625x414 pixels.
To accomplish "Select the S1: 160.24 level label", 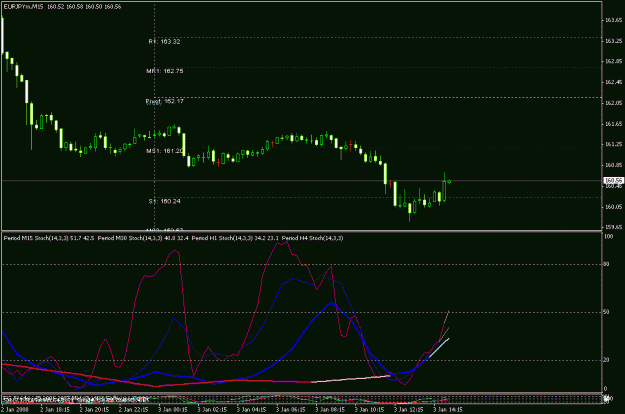I will pyautogui.click(x=165, y=201).
